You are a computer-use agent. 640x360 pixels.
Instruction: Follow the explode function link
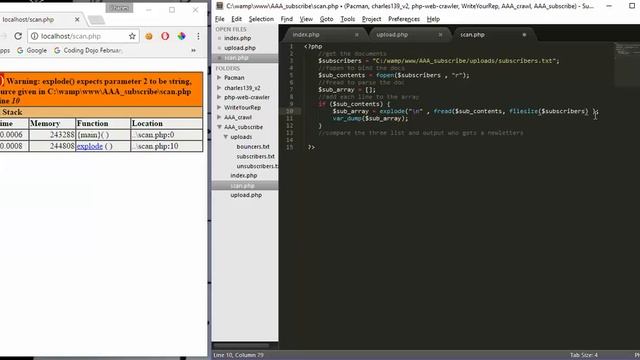point(89,146)
